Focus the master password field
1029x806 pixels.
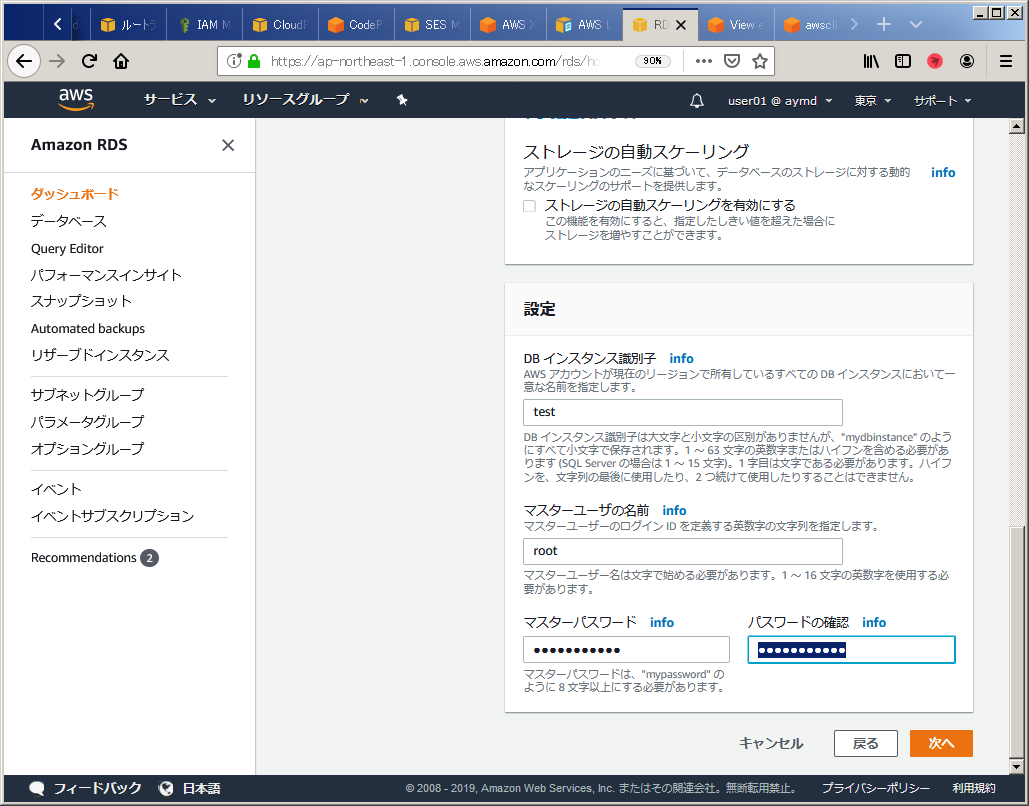coord(626,650)
